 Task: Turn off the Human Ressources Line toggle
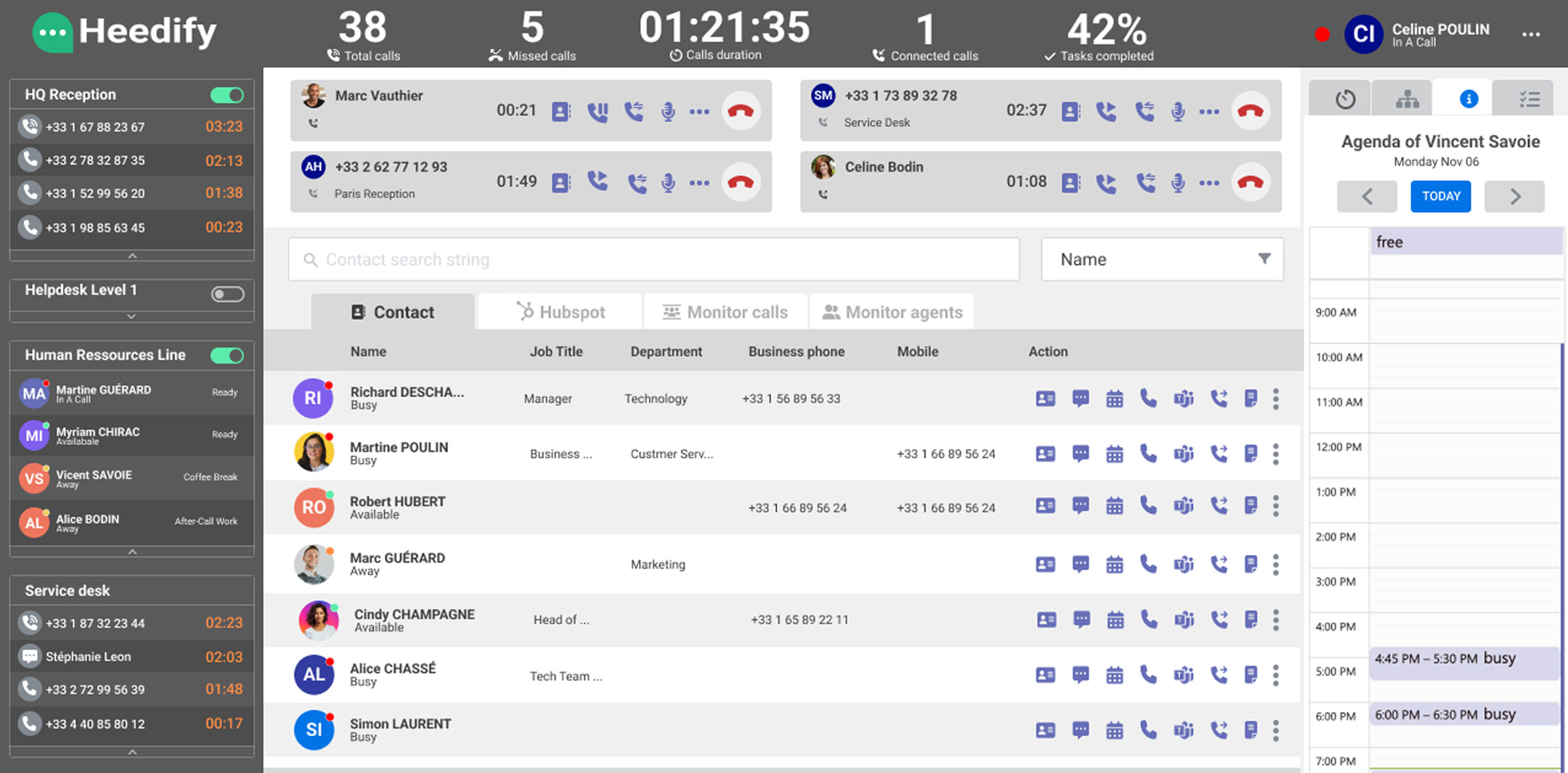(227, 356)
